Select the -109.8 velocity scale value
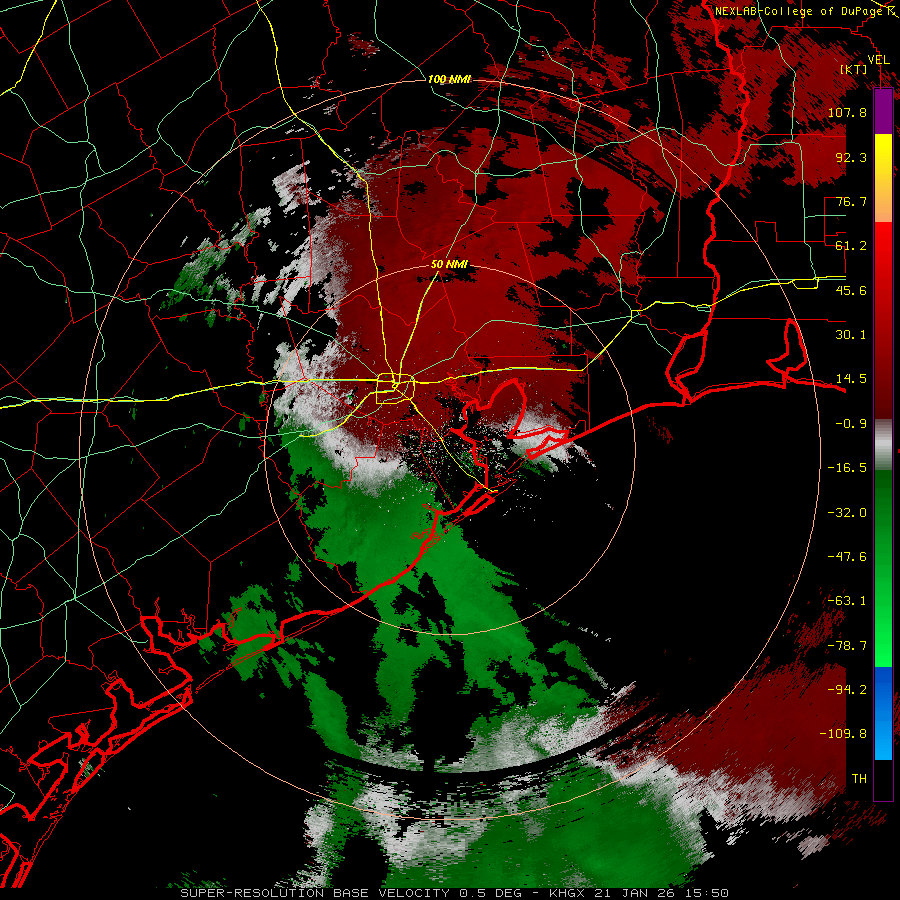This screenshot has height=900, width=900. pyautogui.click(x=843, y=734)
